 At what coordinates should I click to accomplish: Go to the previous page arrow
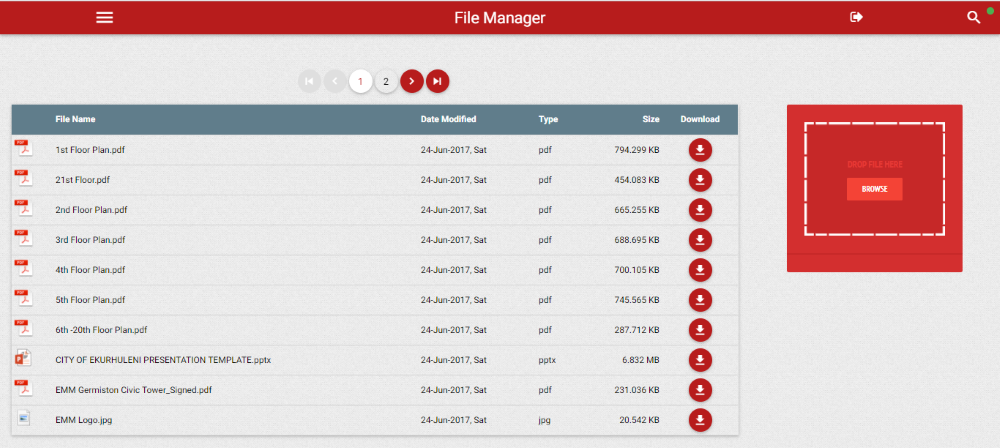click(x=335, y=81)
